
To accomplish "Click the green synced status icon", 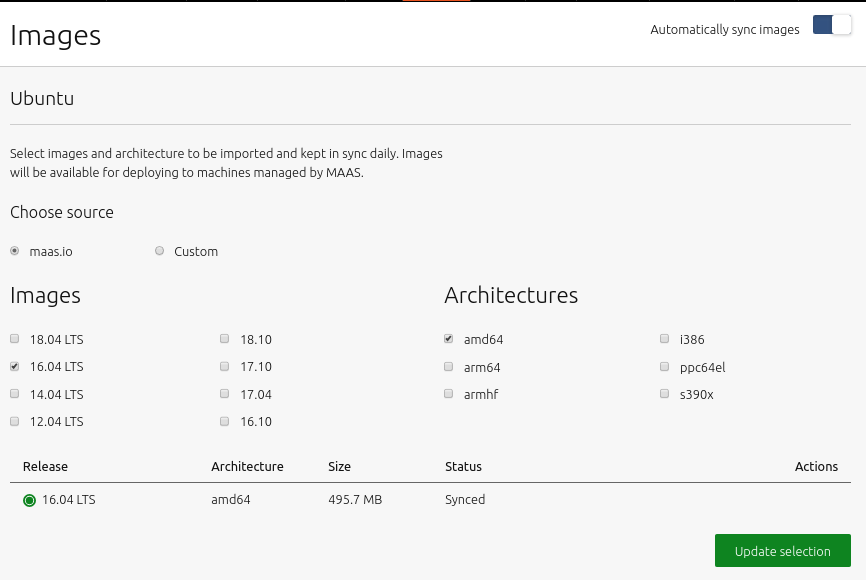I will (29, 500).
